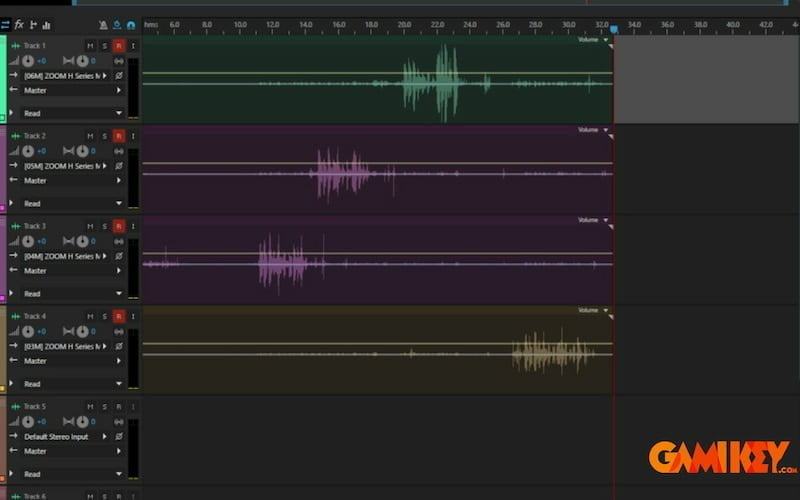Mute Track 2 with M button
Image resolution: width=800 pixels, height=500 pixels.
coord(90,136)
